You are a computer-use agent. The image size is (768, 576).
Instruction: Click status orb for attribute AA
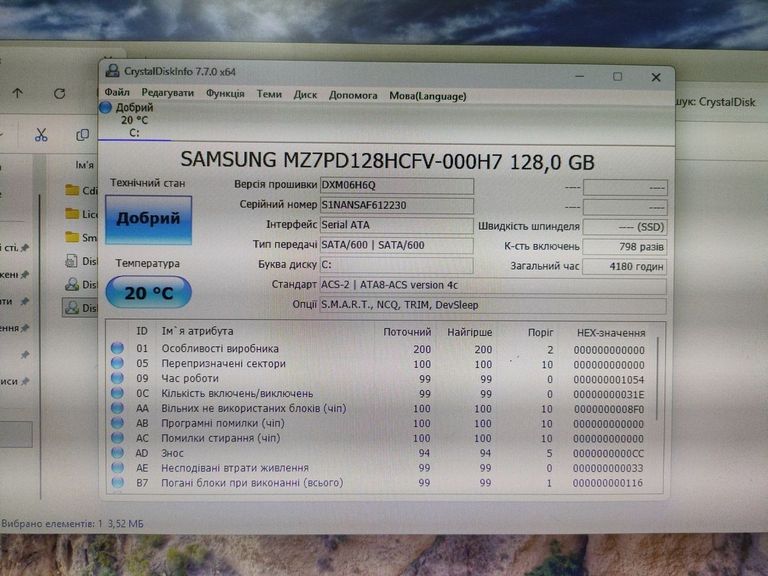tap(117, 408)
